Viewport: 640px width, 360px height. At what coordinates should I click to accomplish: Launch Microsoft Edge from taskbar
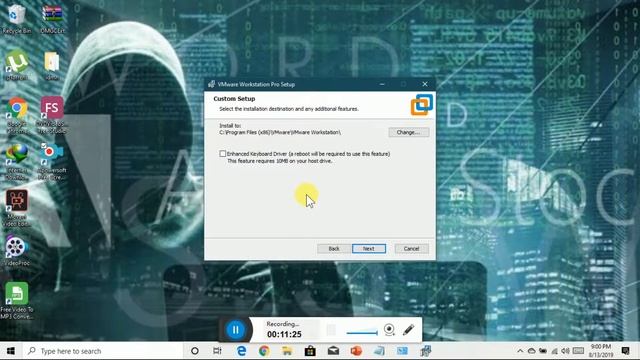click(x=241, y=351)
